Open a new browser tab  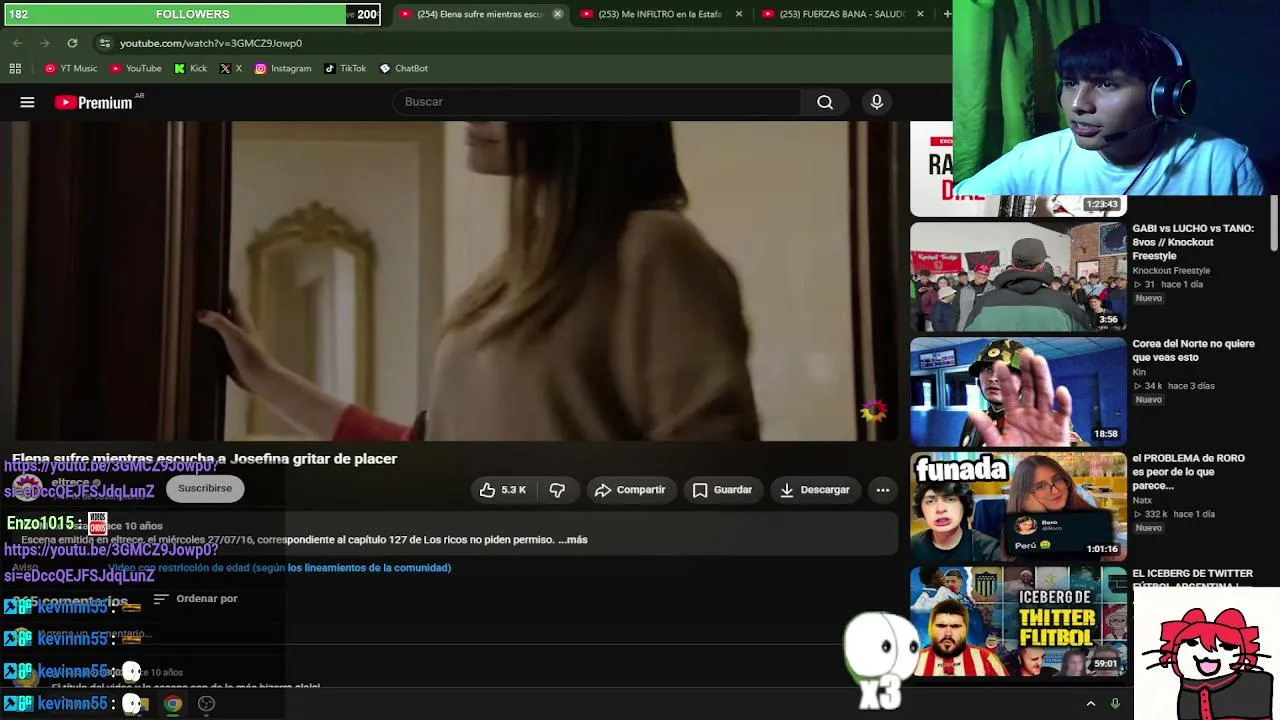(947, 14)
